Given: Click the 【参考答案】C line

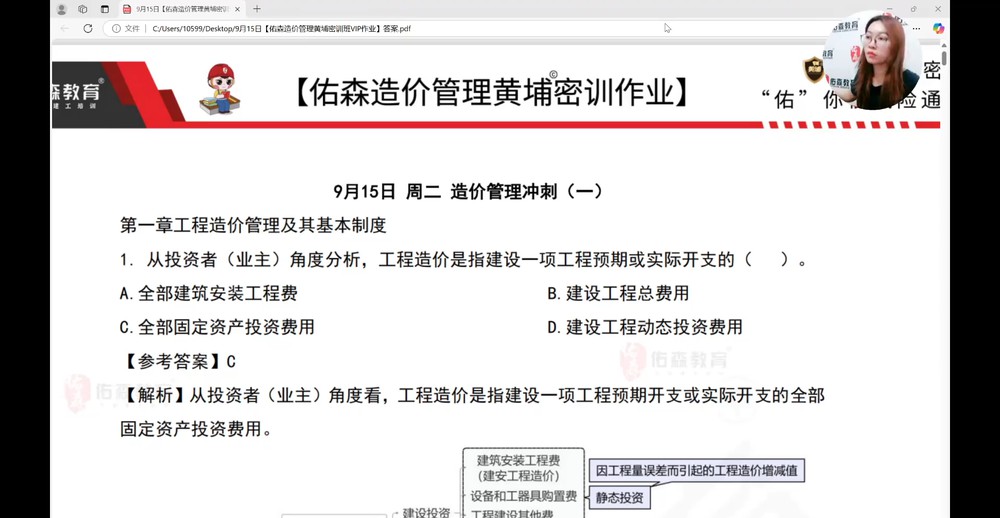Looking at the screenshot, I should point(178,362).
